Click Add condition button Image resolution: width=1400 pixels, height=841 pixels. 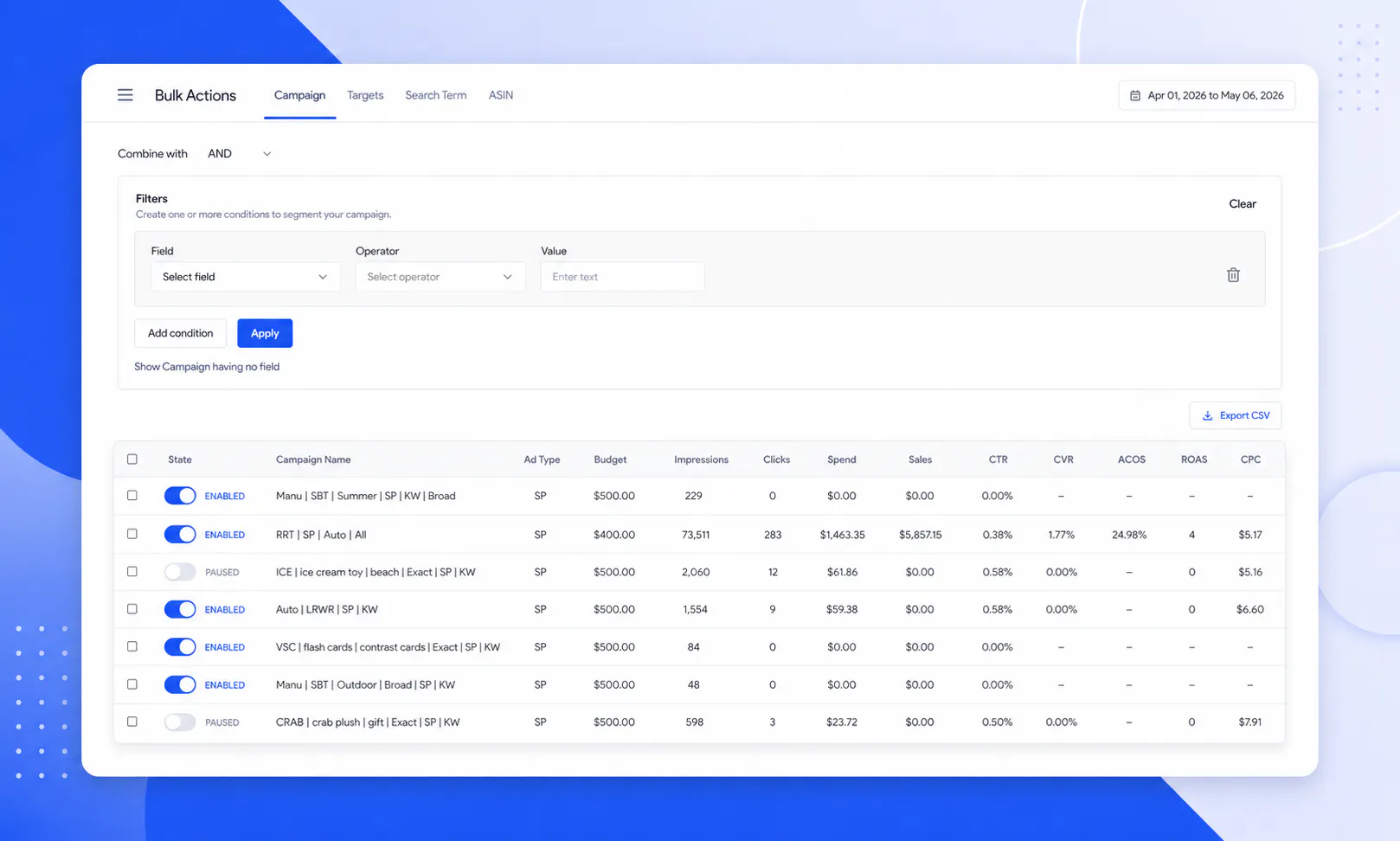[180, 333]
